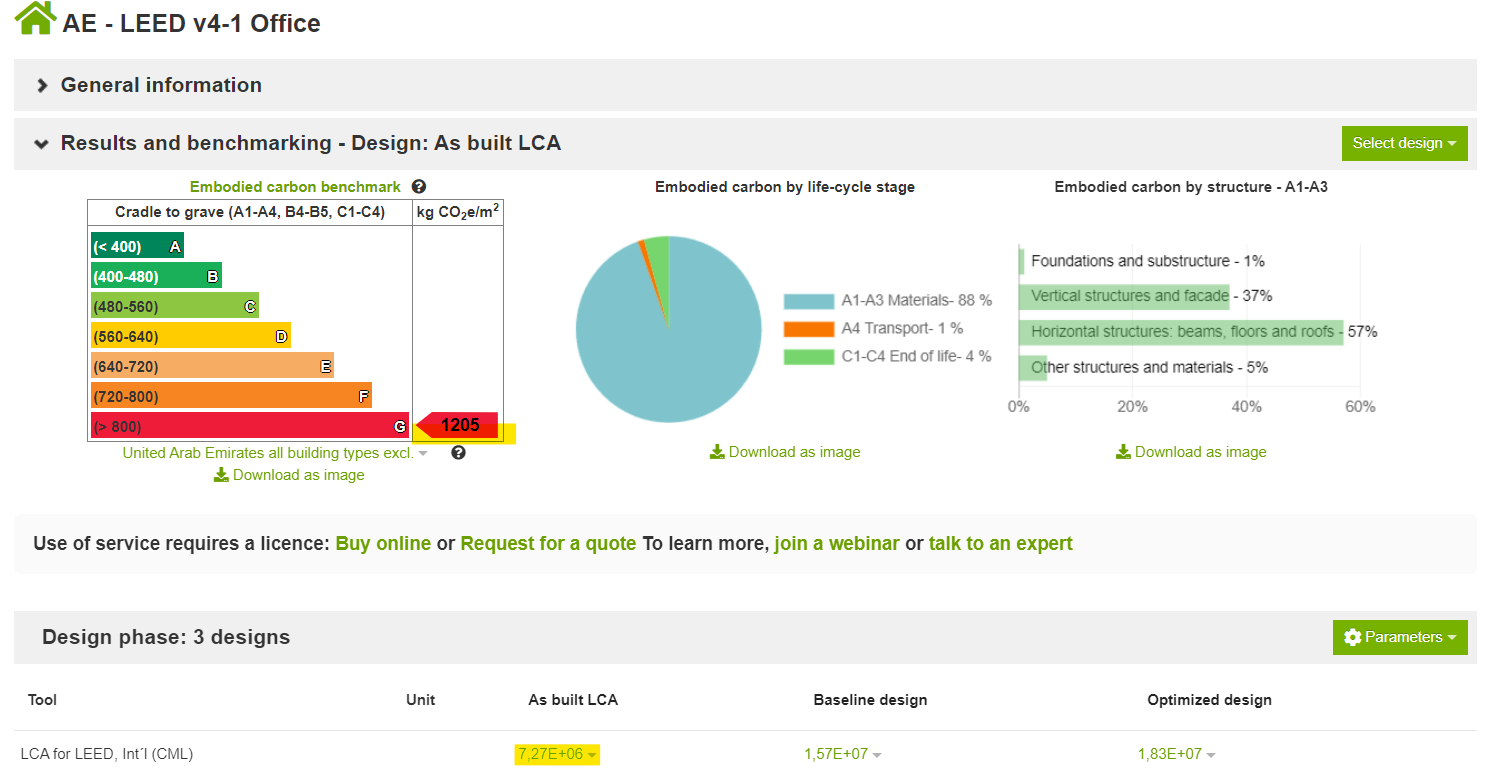Expand the General information section
Image resolution: width=1493 pixels, height=772 pixels.
pos(42,86)
